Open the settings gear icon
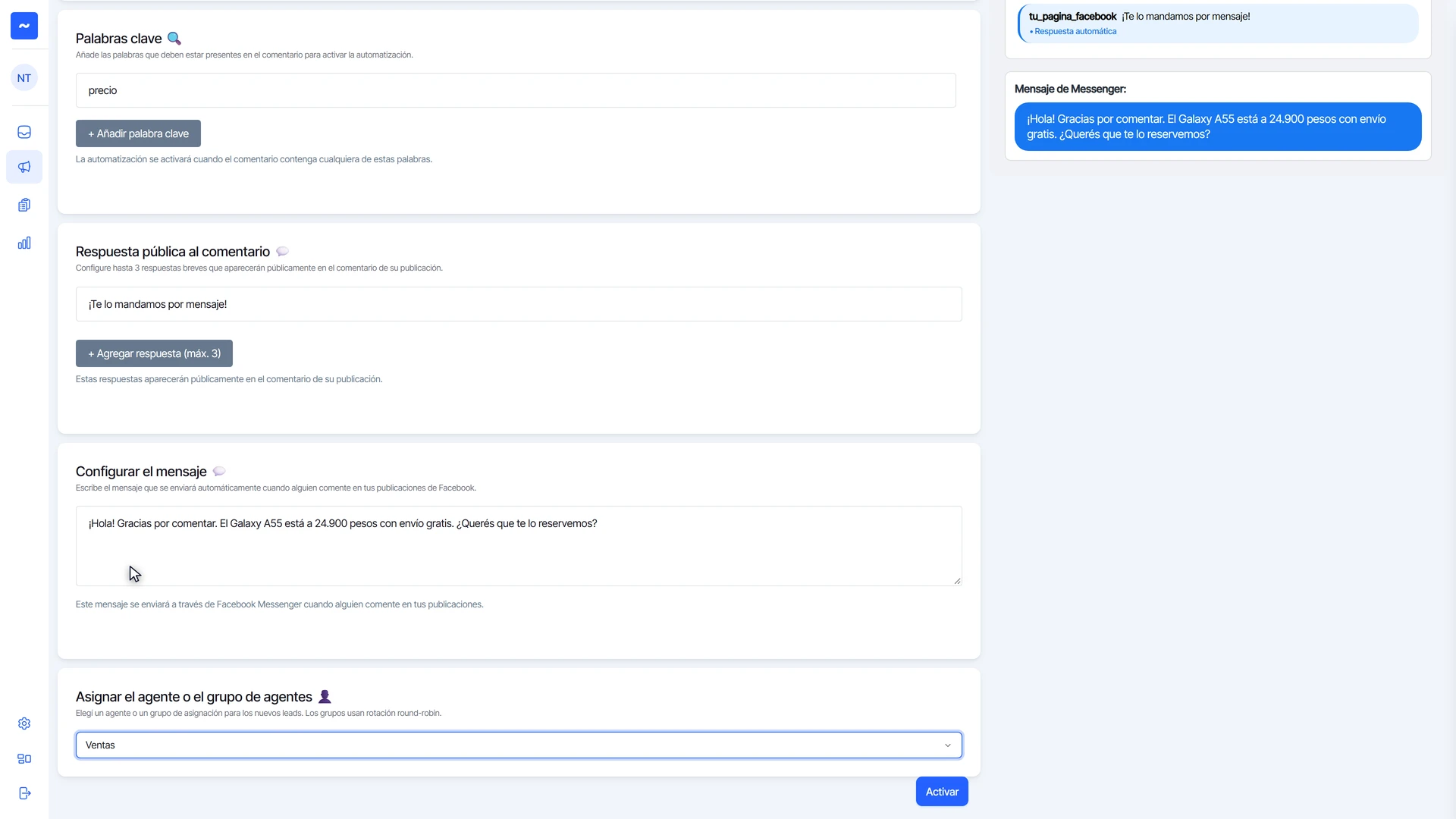The image size is (1456, 819). 24,723
